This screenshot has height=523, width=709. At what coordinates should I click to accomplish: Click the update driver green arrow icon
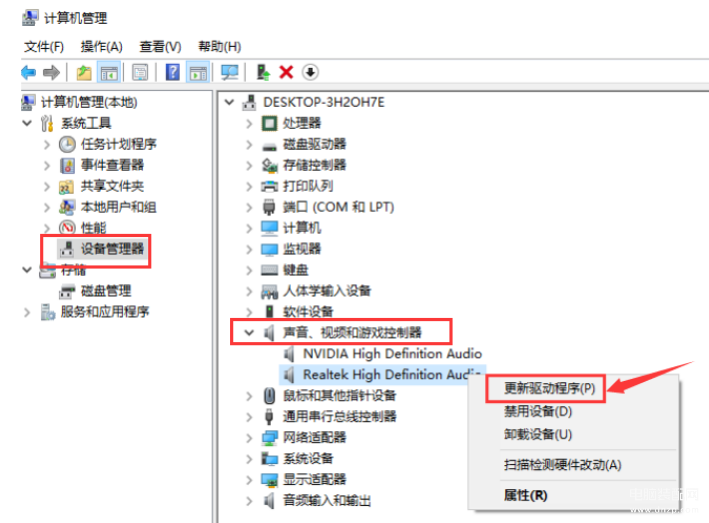263,72
